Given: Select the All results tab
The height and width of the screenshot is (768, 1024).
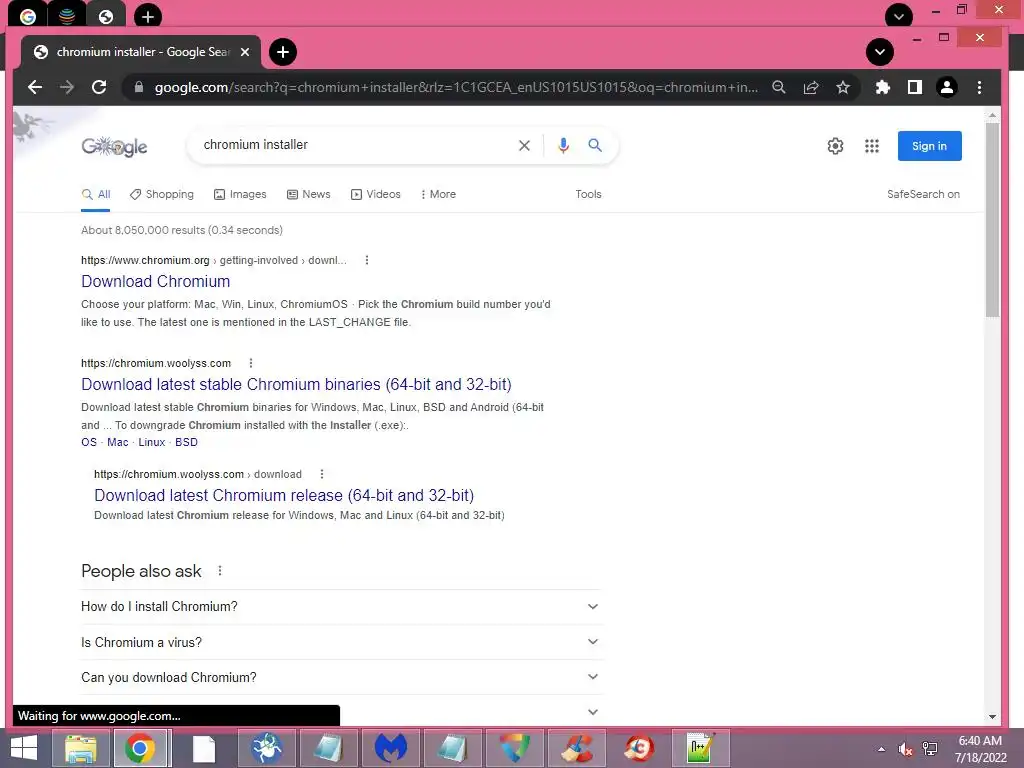Looking at the screenshot, I should click(96, 194).
